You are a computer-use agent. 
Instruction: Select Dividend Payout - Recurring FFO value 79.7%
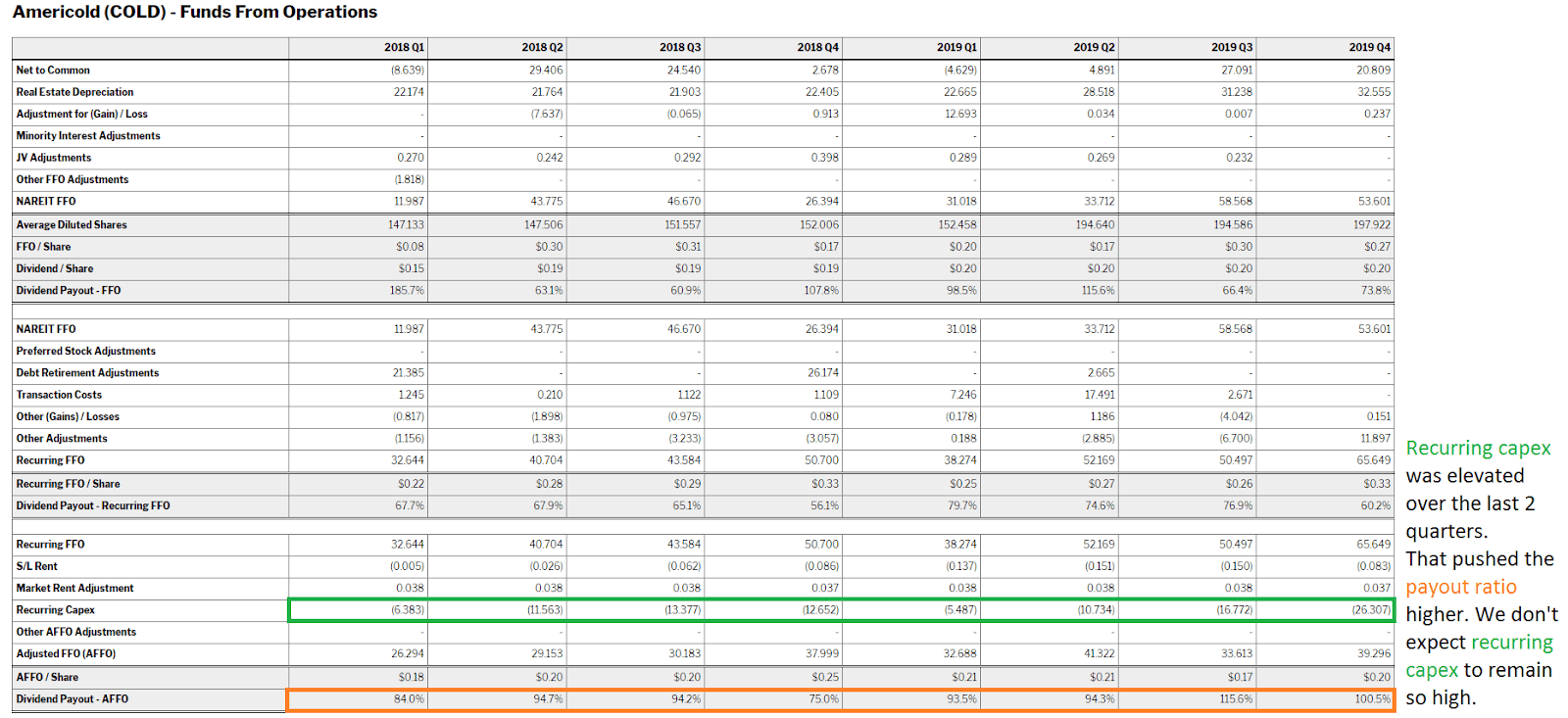pyautogui.click(x=962, y=505)
